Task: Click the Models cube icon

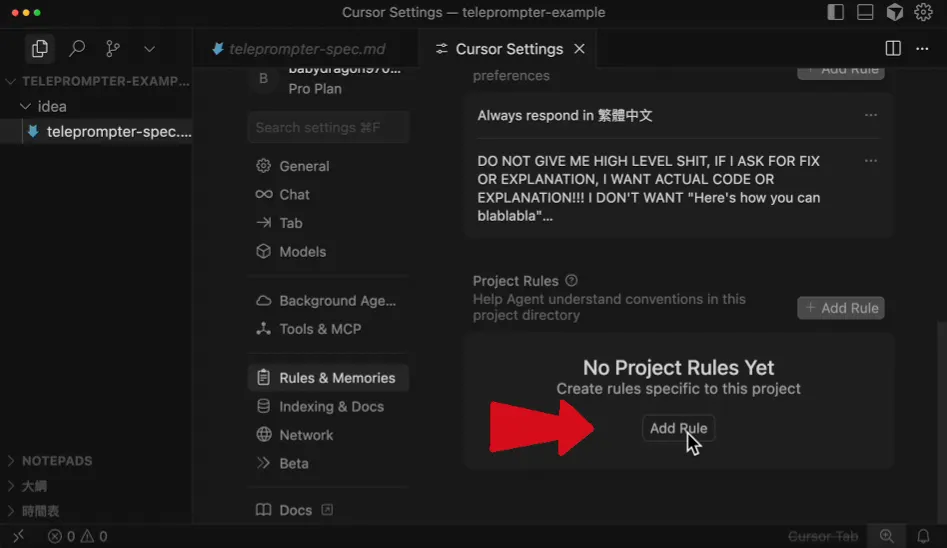Action: click(263, 251)
